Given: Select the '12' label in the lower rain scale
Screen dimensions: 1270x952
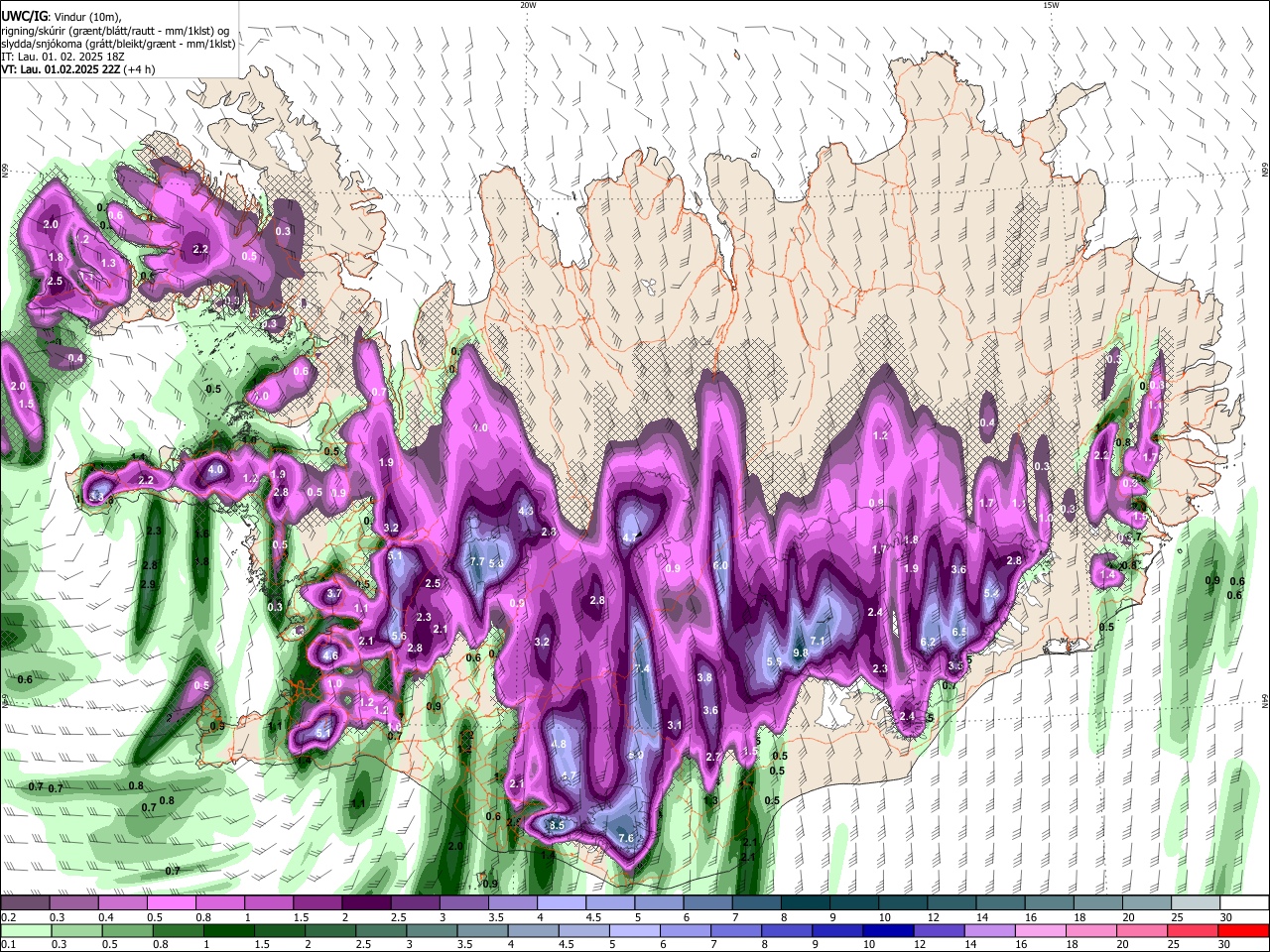Looking at the screenshot, I should 920,944.
